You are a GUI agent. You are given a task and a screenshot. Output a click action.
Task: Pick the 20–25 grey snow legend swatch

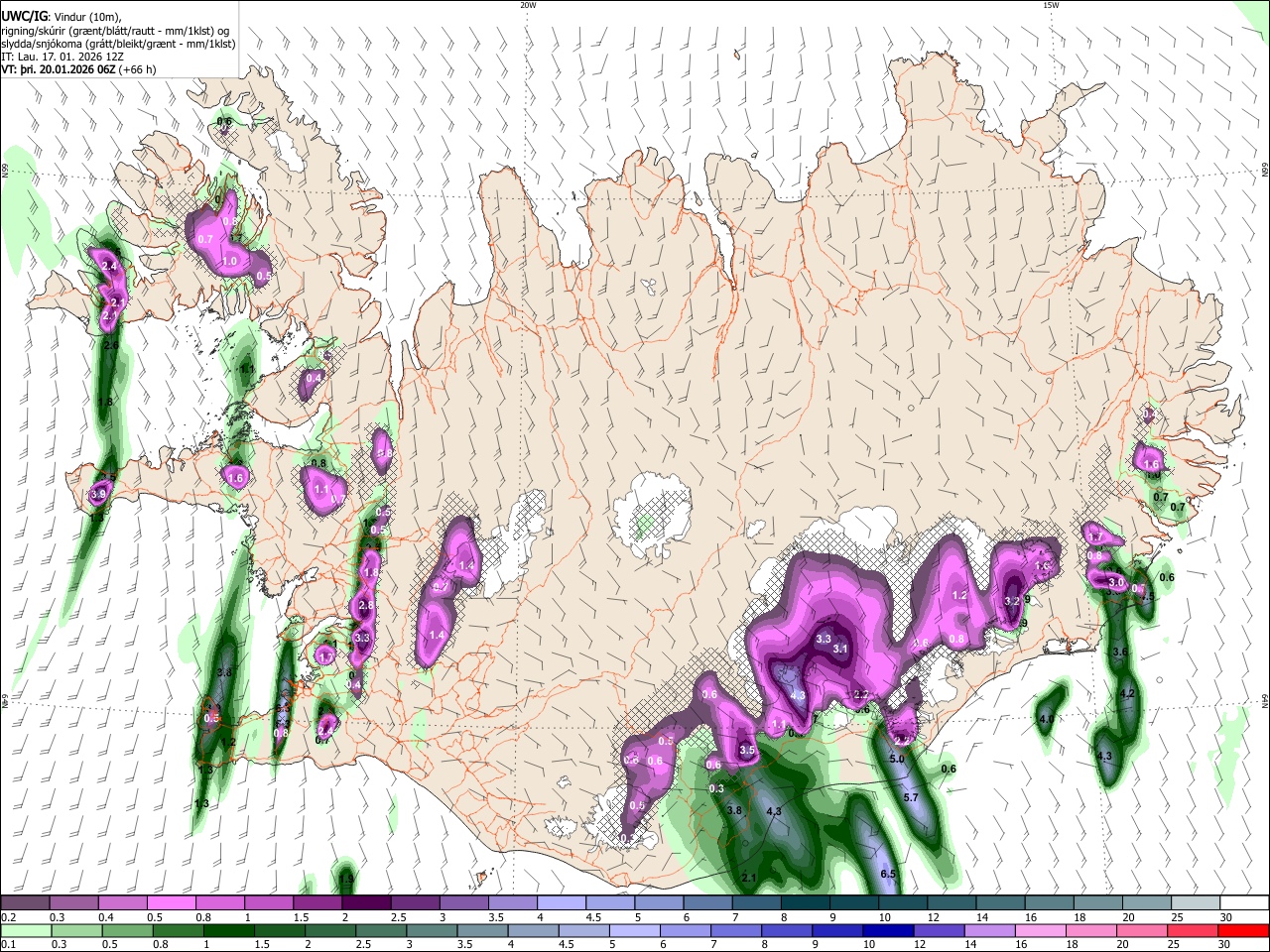click(1148, 902)
